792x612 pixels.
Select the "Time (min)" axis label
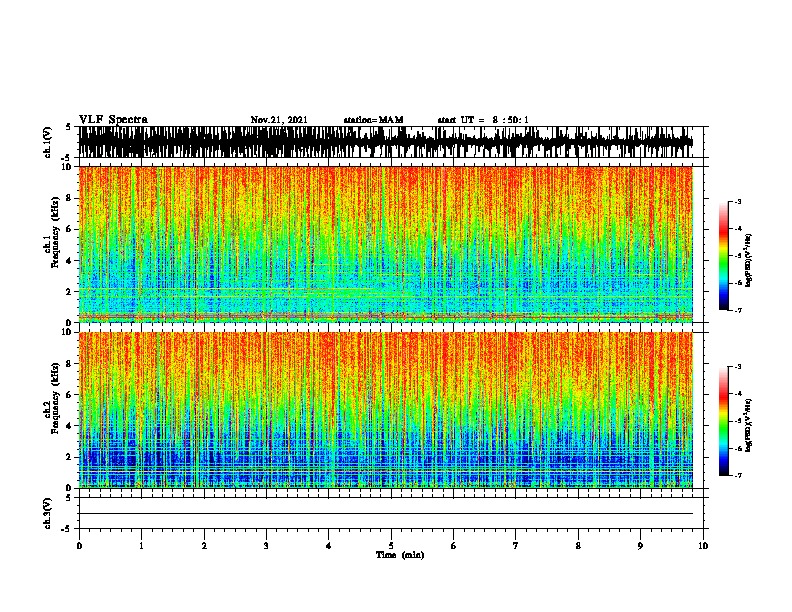pos(400,555)
